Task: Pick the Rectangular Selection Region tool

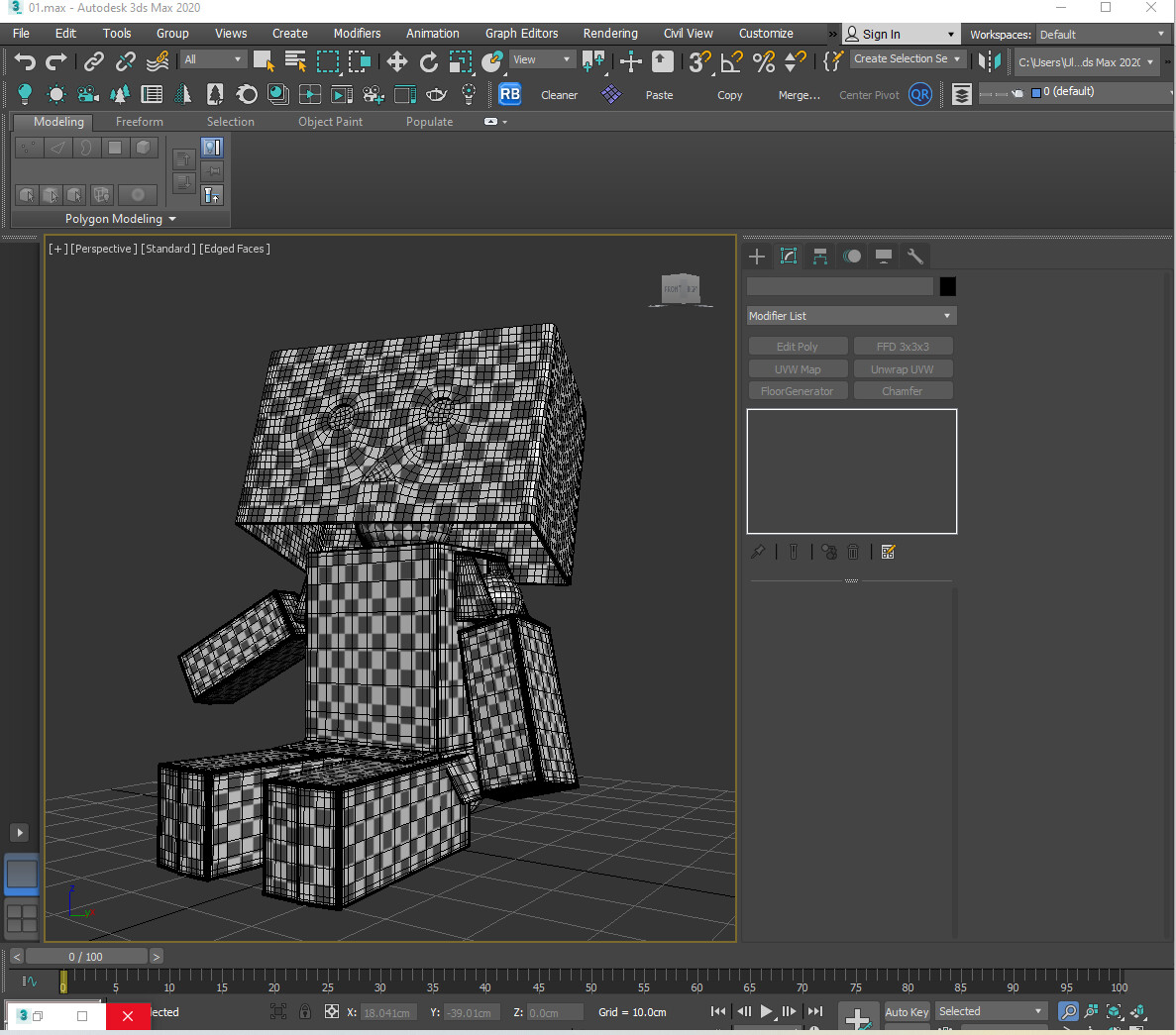Action: coord(328,60)
